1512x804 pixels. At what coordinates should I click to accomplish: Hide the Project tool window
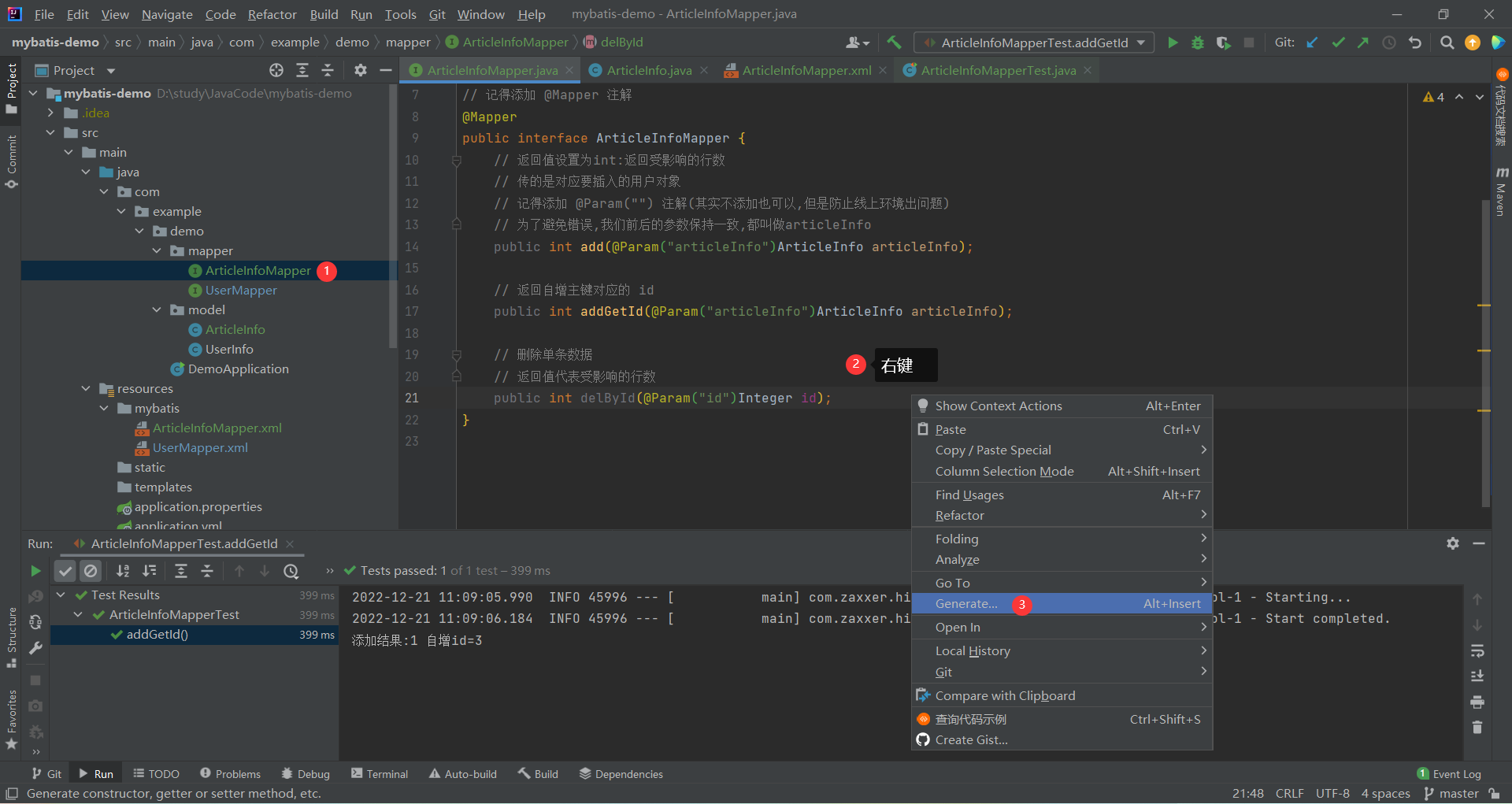[x=386, y=70]
